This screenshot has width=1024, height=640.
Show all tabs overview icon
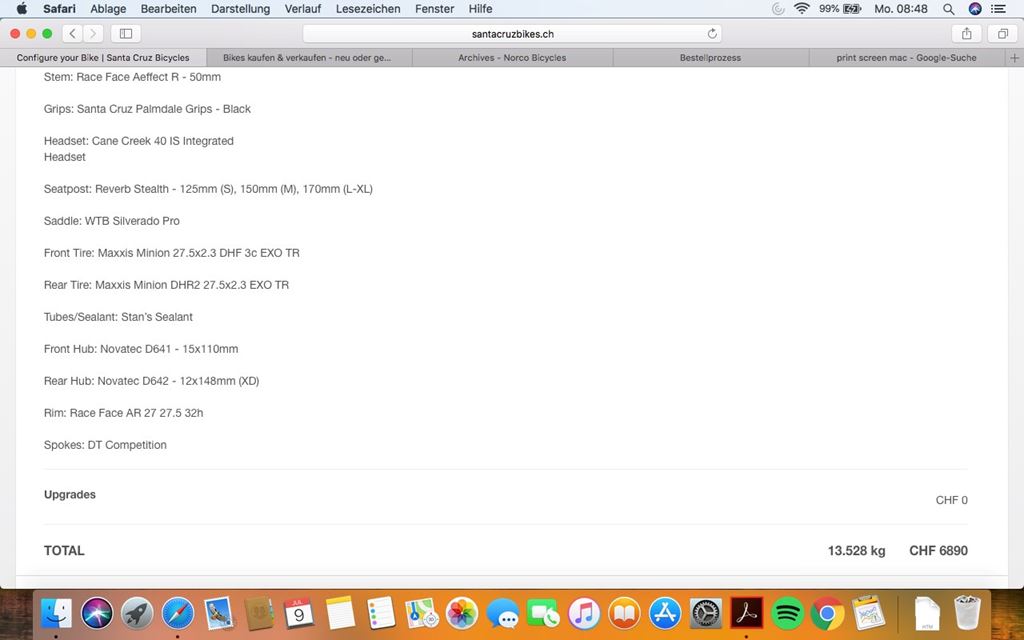[1001, 34]
